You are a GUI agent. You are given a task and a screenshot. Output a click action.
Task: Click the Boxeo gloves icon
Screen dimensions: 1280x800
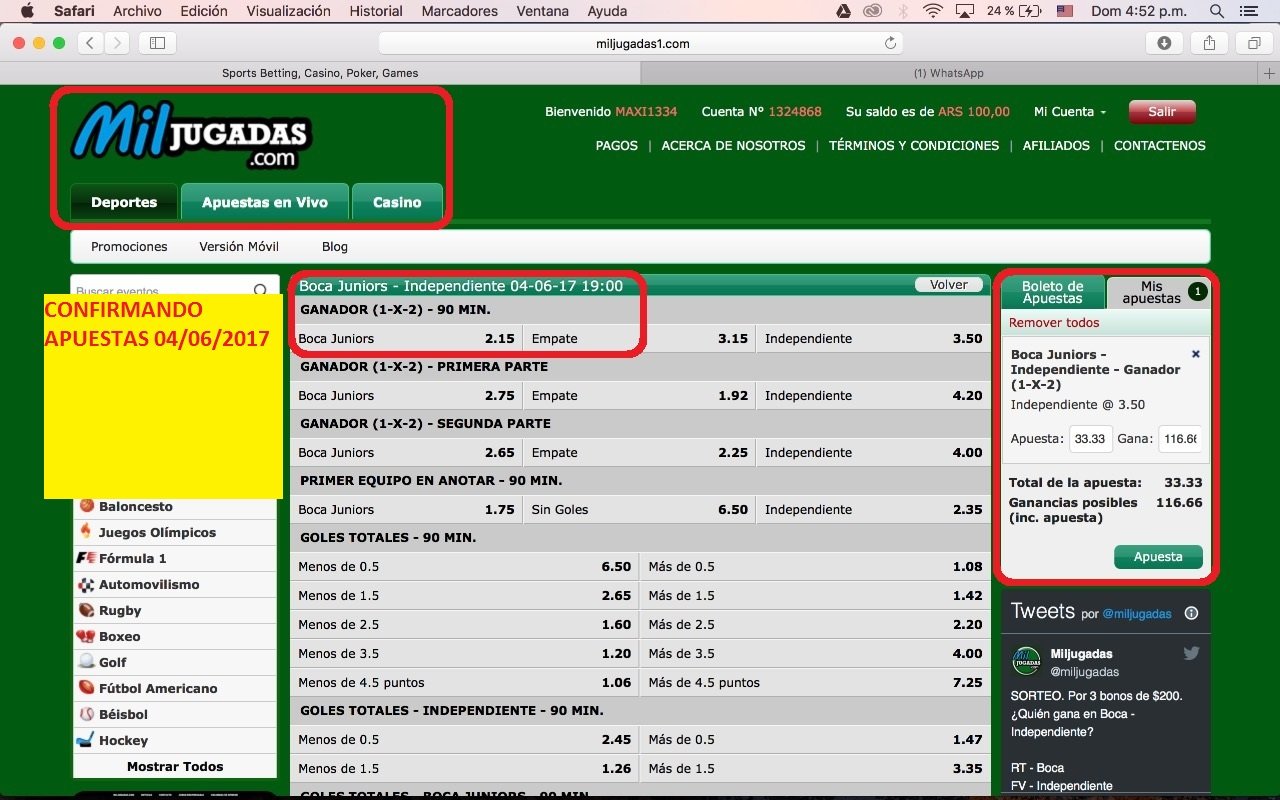click(87, 636)
